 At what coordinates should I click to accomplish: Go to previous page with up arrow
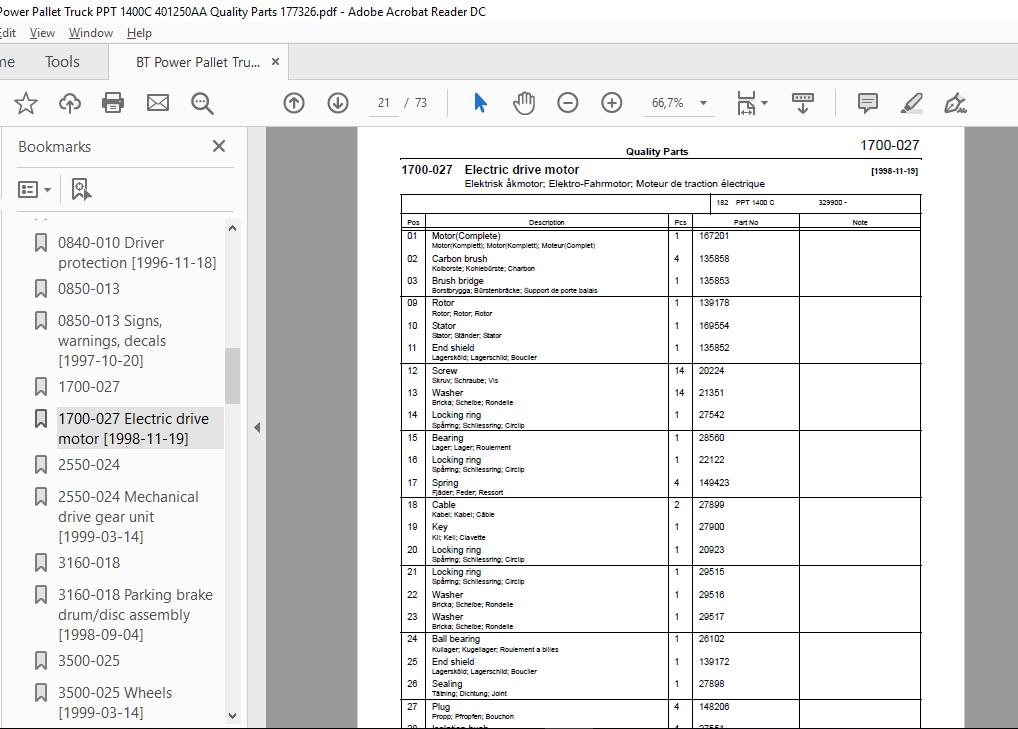pyautogui.click(x=294, y=103)
